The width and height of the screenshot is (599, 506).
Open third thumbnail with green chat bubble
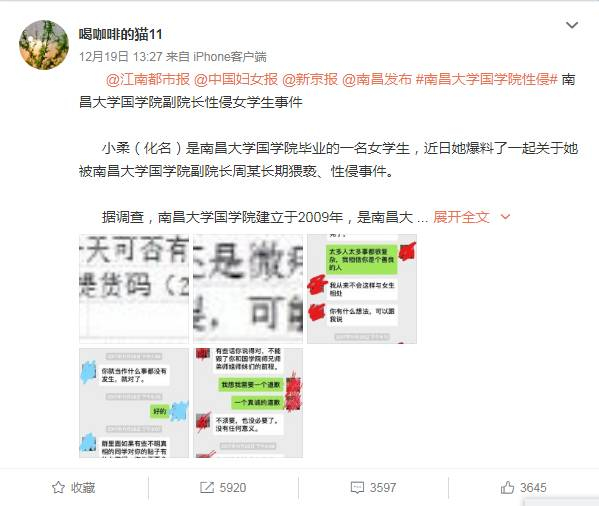point(362,289)
